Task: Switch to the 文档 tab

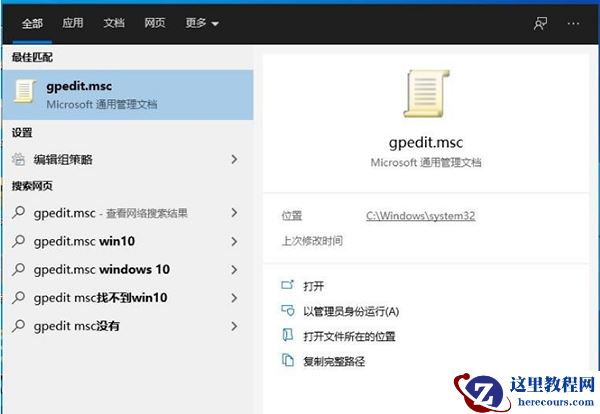Action: click(x=114, y=23)
